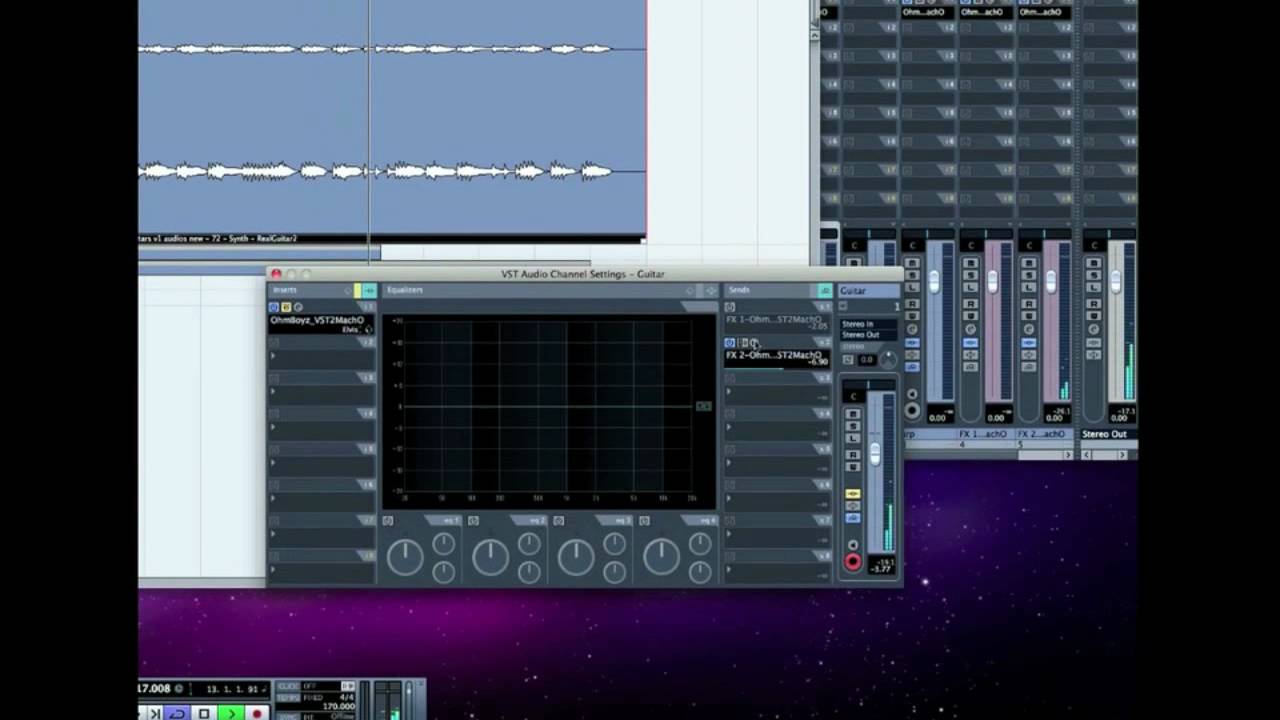Mute the Guitar channel with its M button
The image size is (1280, 720).
pos(853,414)
